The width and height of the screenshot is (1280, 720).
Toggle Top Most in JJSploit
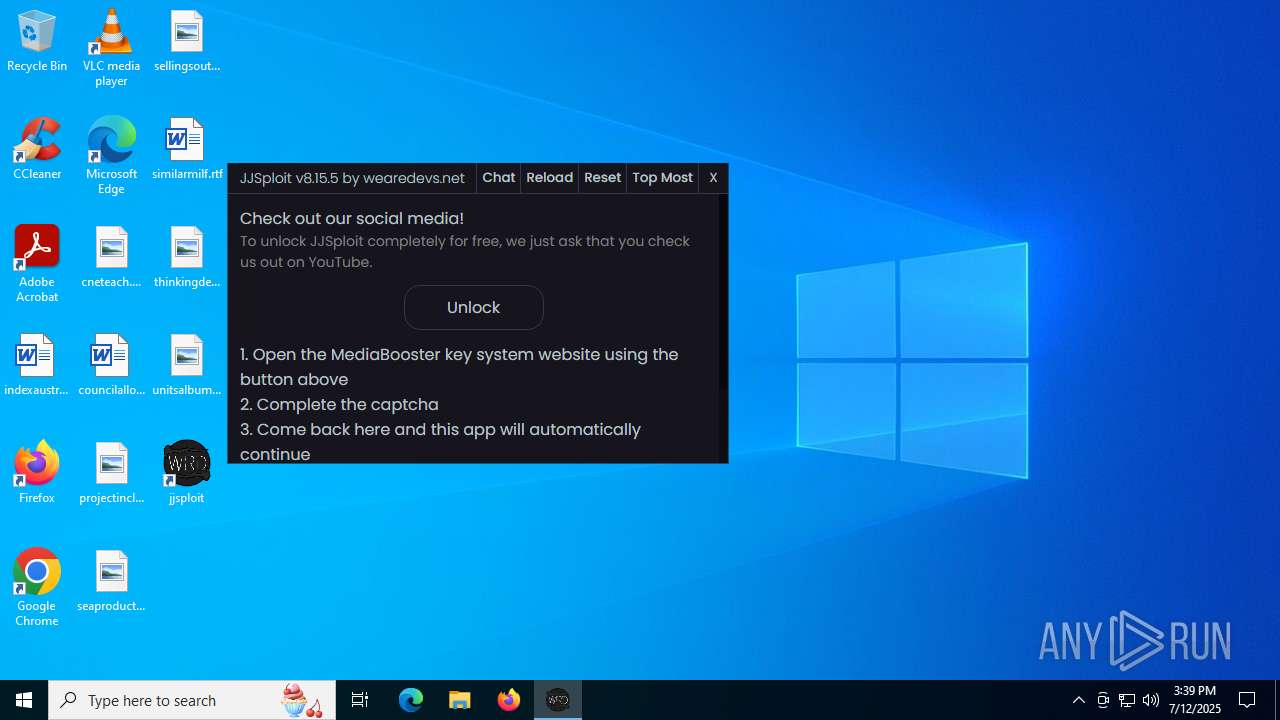(662, 178)
